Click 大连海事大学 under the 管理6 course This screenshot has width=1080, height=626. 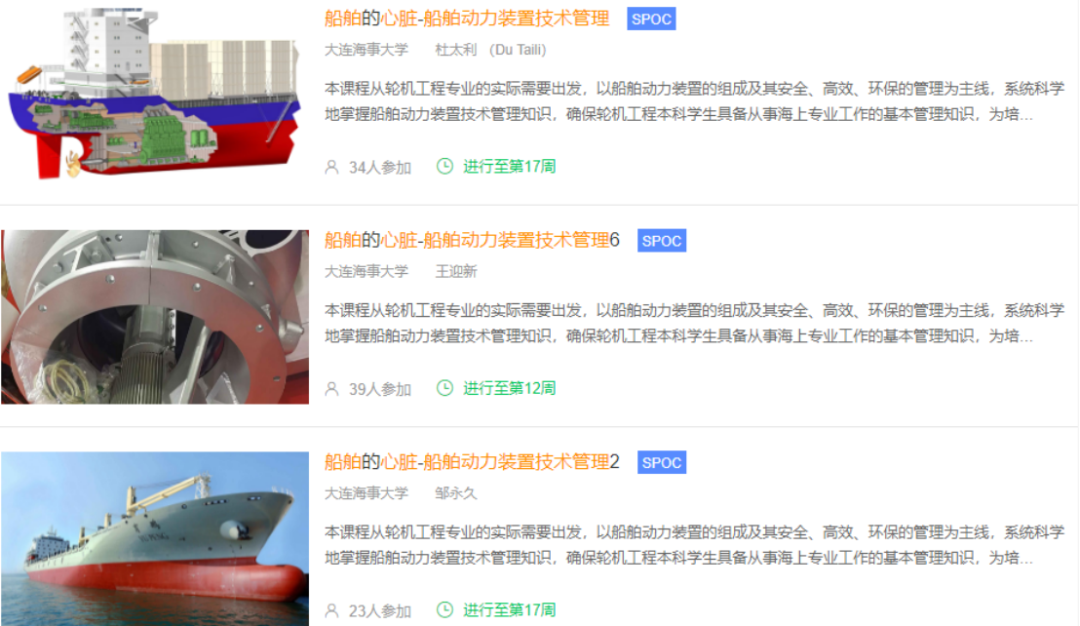click(x=366, y=271)
